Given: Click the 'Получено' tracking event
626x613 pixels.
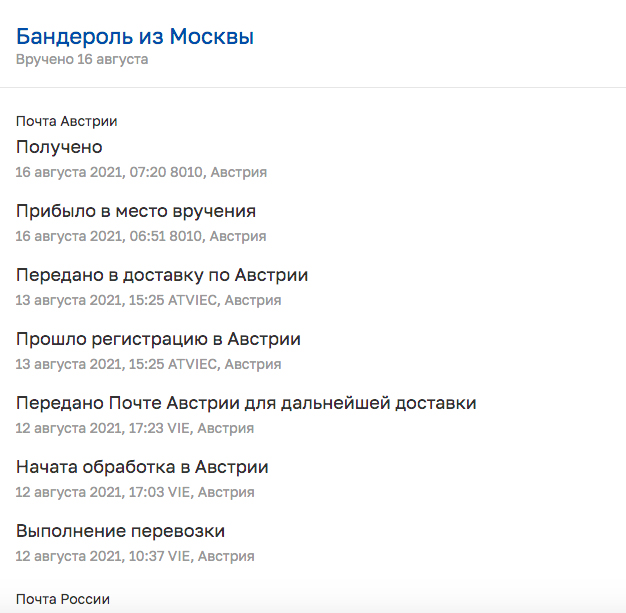Looking at the screenshot, I should point(59,147).
